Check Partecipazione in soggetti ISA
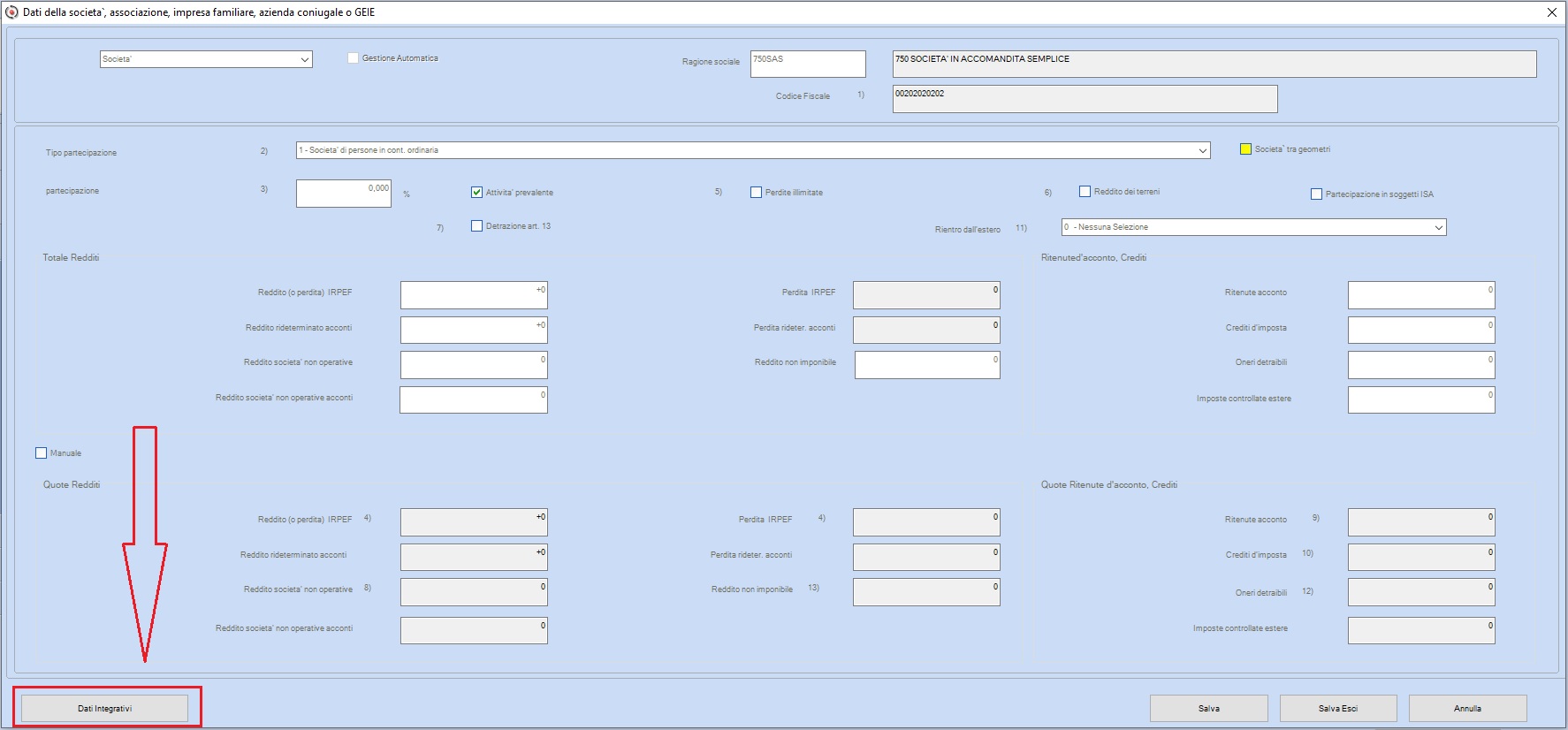Screen dimensions: 1568x730 (1316, 194)
